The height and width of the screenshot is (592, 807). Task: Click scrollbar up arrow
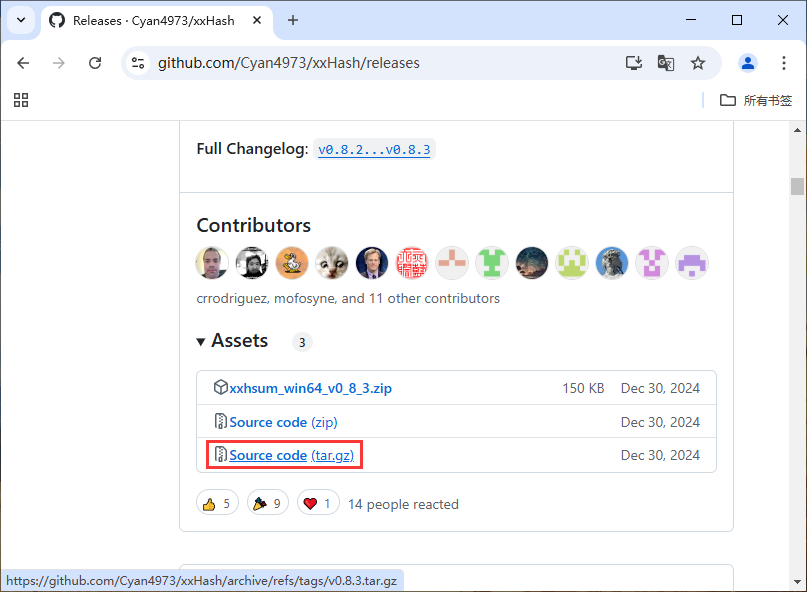(x=797, y=130)
